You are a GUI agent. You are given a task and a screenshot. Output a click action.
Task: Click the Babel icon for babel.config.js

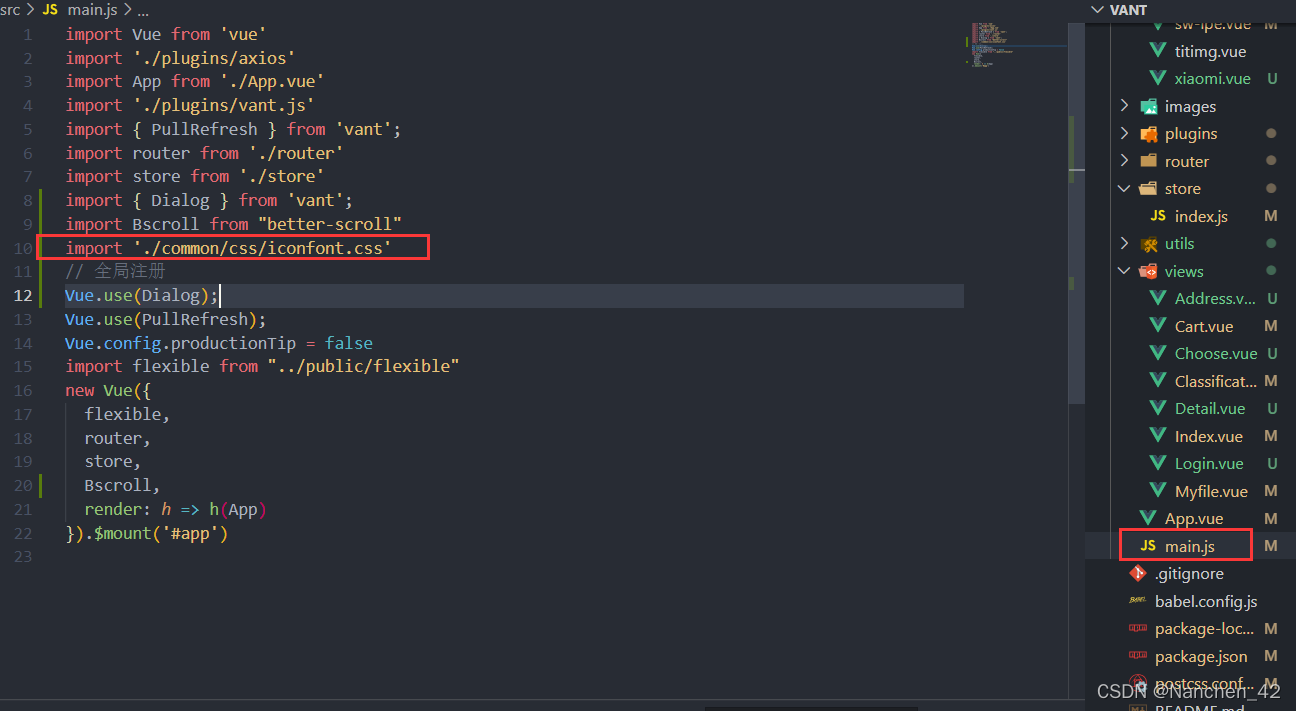(x=1138, y=601)
